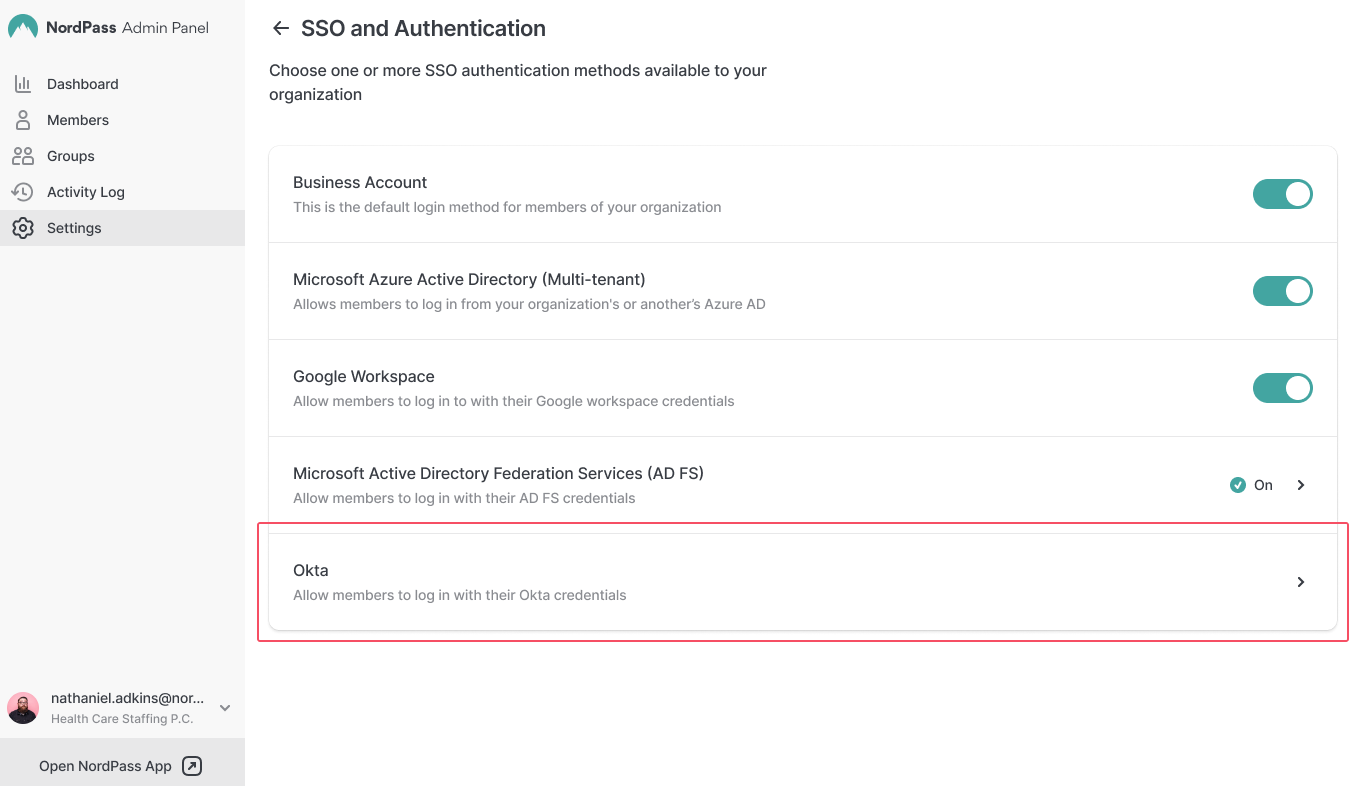Click the green checkmark next to On
The height and width of the screenshot is (786, 1355).
pos(1238,485)
